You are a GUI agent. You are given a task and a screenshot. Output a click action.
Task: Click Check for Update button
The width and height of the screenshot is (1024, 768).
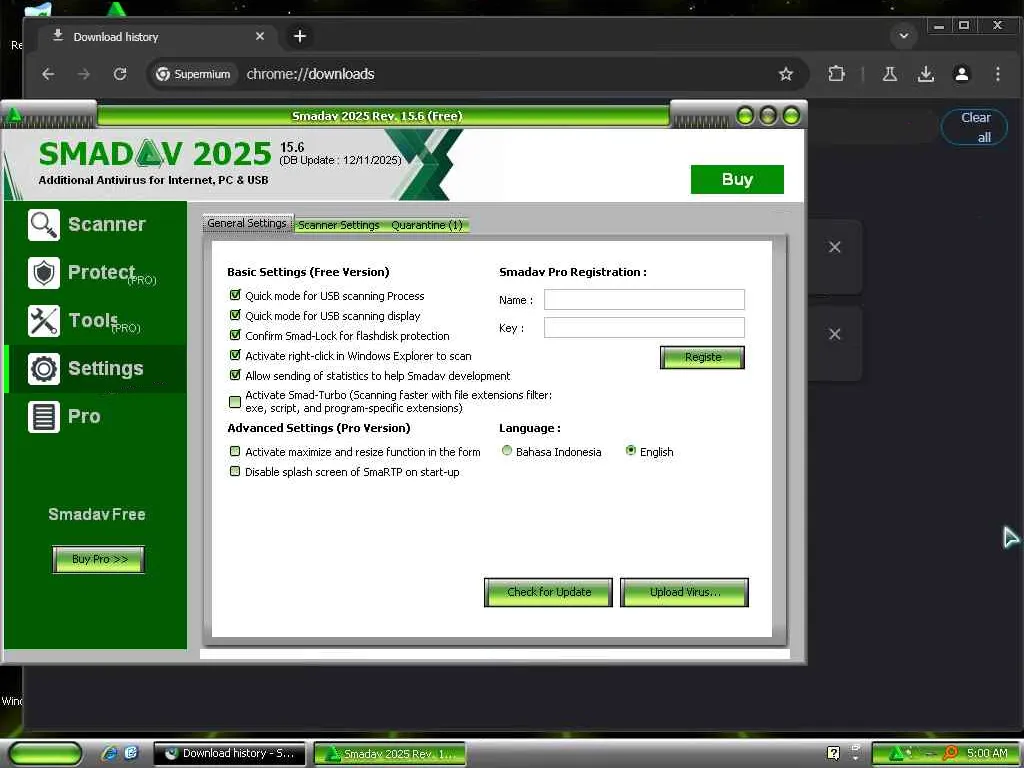tap(549, 592)
